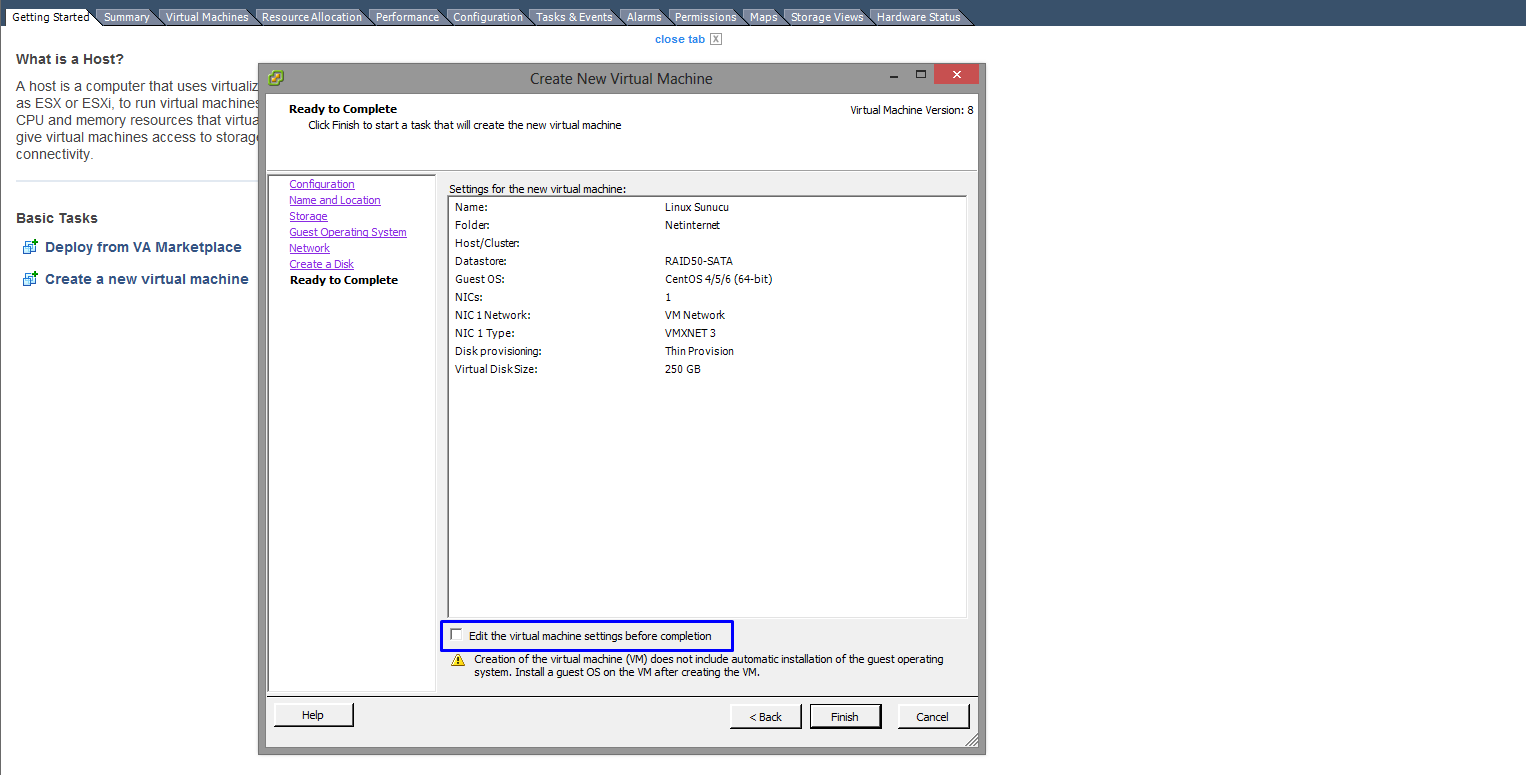Click the X icon beside close tab

[x=716, y=39]
